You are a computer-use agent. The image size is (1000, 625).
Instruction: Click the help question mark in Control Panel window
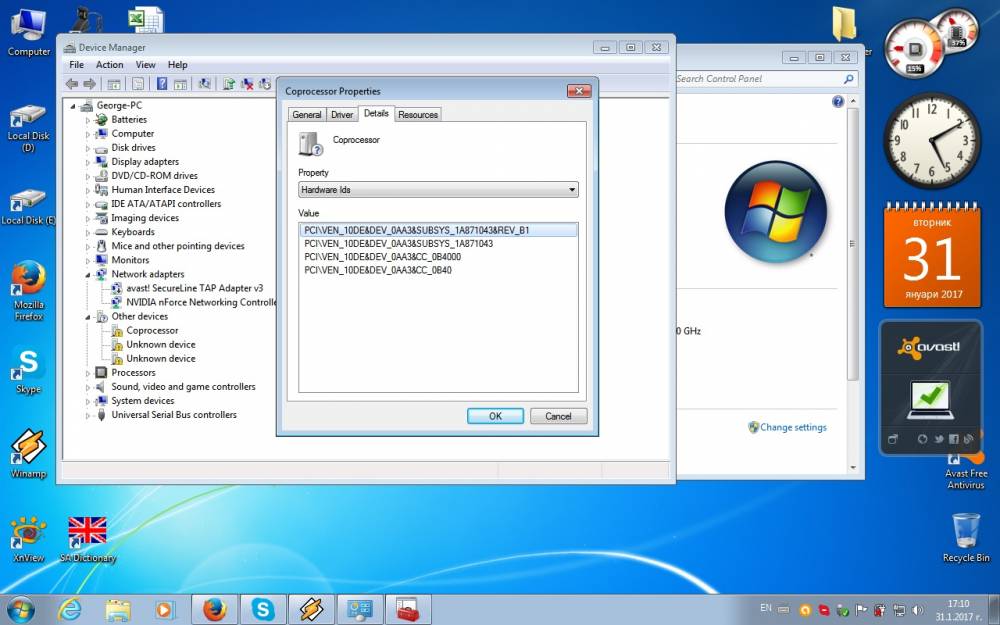(838, 101)
